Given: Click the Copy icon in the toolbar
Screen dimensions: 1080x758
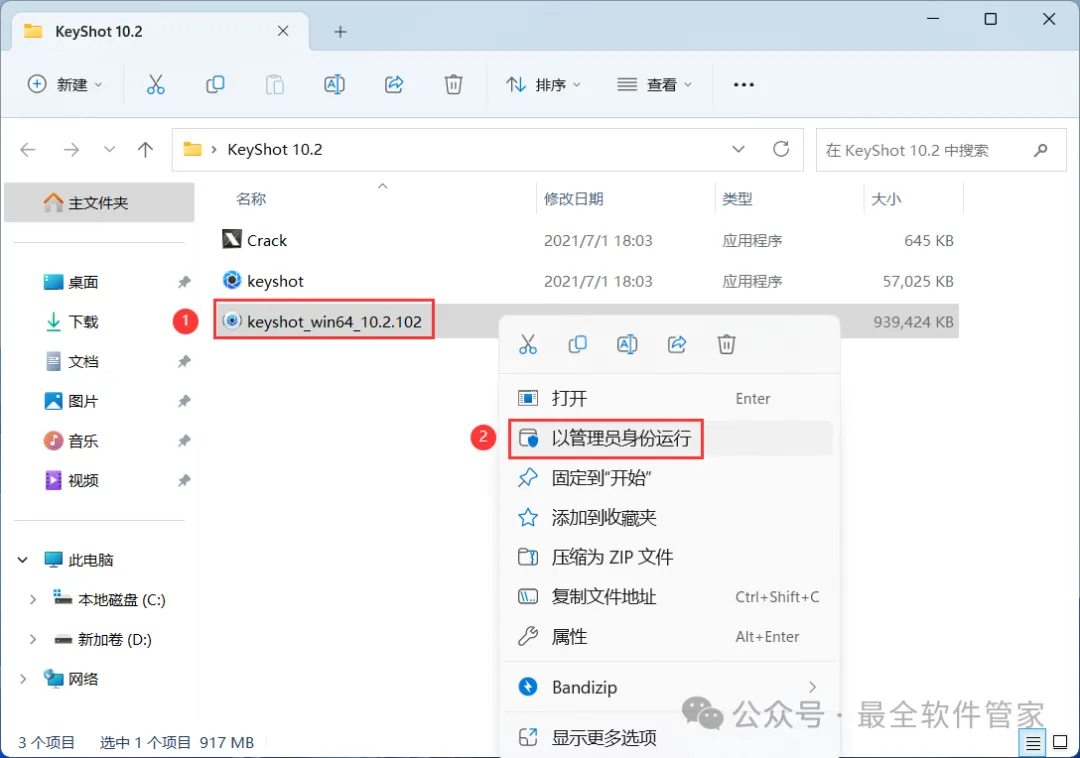Looking at the screenshot, I should tap(215, 85).
